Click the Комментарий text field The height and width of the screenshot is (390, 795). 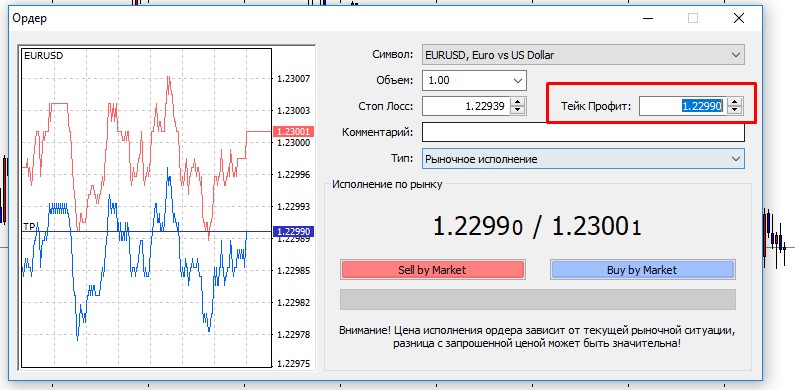583,132
